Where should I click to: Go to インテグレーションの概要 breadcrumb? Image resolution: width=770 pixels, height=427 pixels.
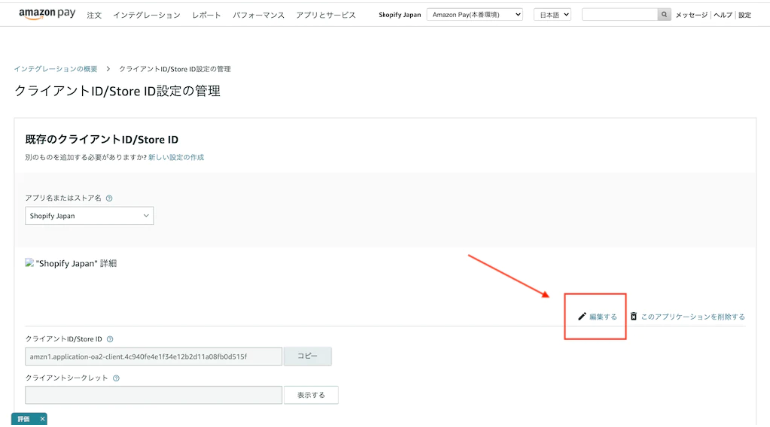click(55, 69)
